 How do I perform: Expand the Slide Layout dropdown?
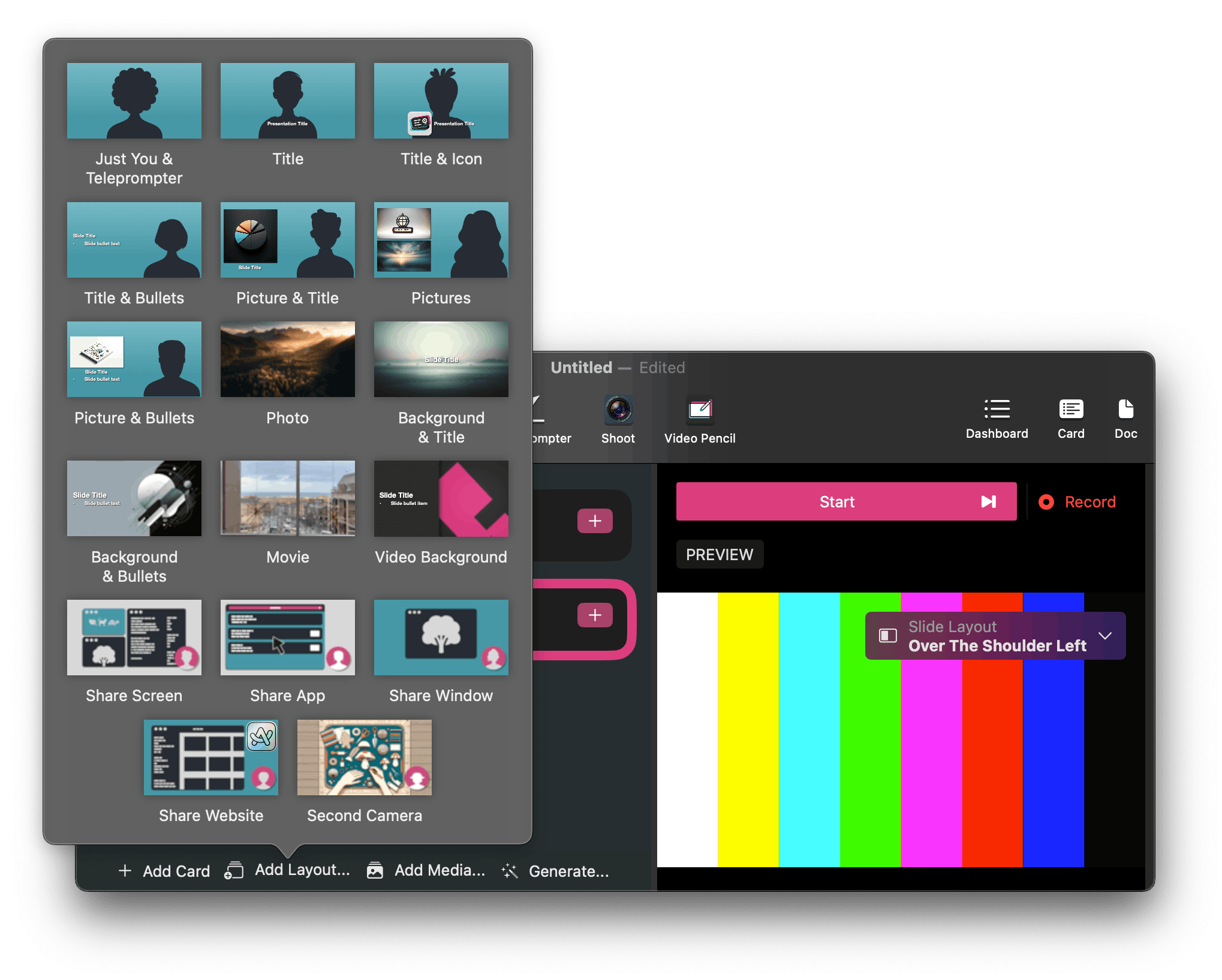(x=995, y=636)
